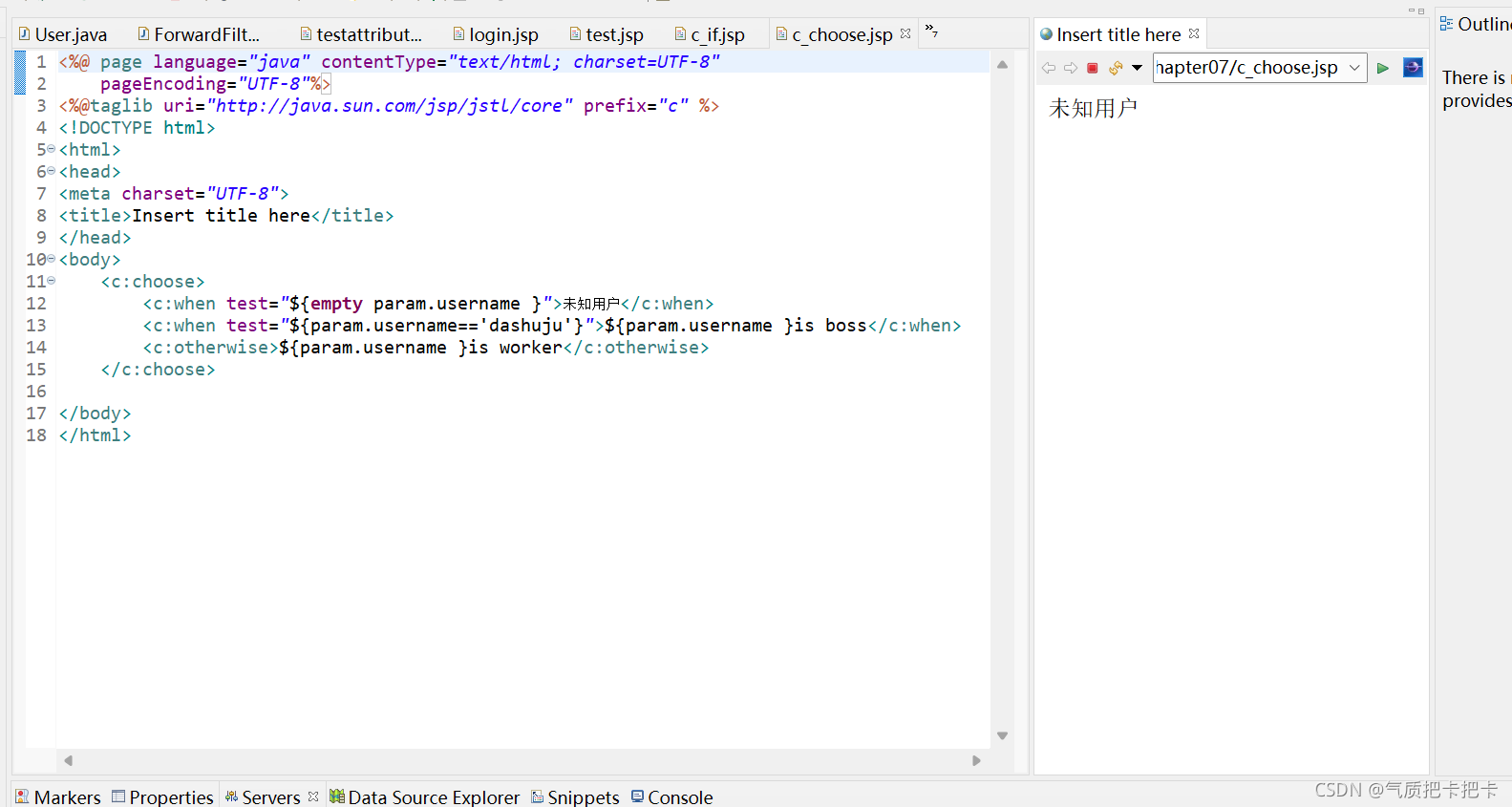The height and width of the screenshot is (807, 1512).
Task: Click the contentType="text/html; charset=UTF-8" text
Action: (521, 62)
